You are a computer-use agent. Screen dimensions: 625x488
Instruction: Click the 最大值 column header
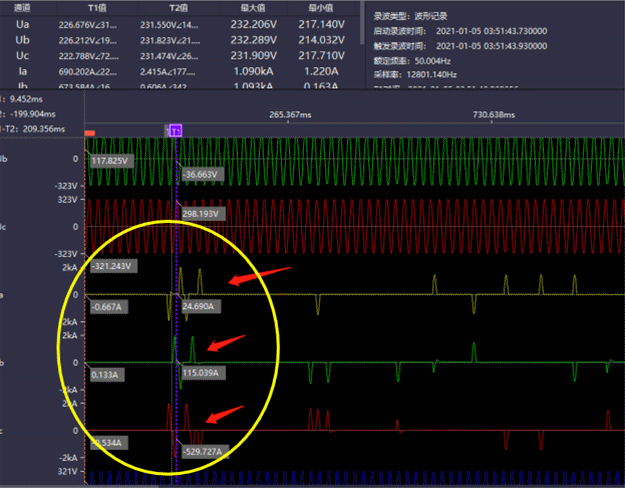252,7
